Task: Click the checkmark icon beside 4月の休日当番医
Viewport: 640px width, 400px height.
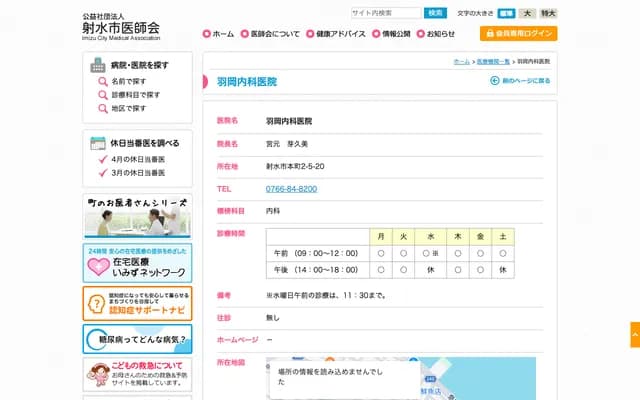Action: (x=103, y=160)
